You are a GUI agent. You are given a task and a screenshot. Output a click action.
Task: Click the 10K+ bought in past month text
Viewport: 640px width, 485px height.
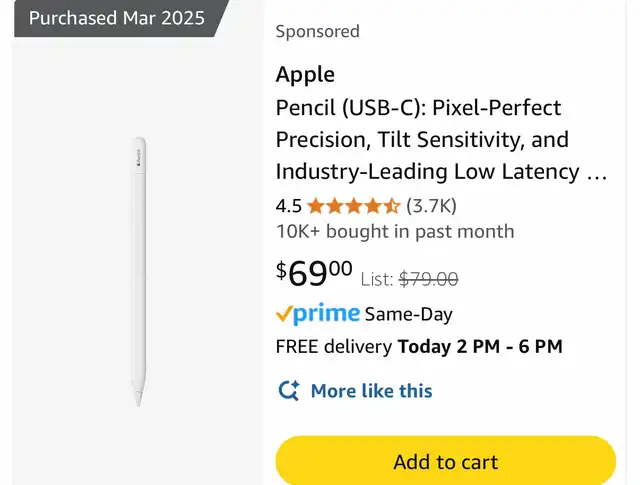pyautogui.click(x=394, y=231)
